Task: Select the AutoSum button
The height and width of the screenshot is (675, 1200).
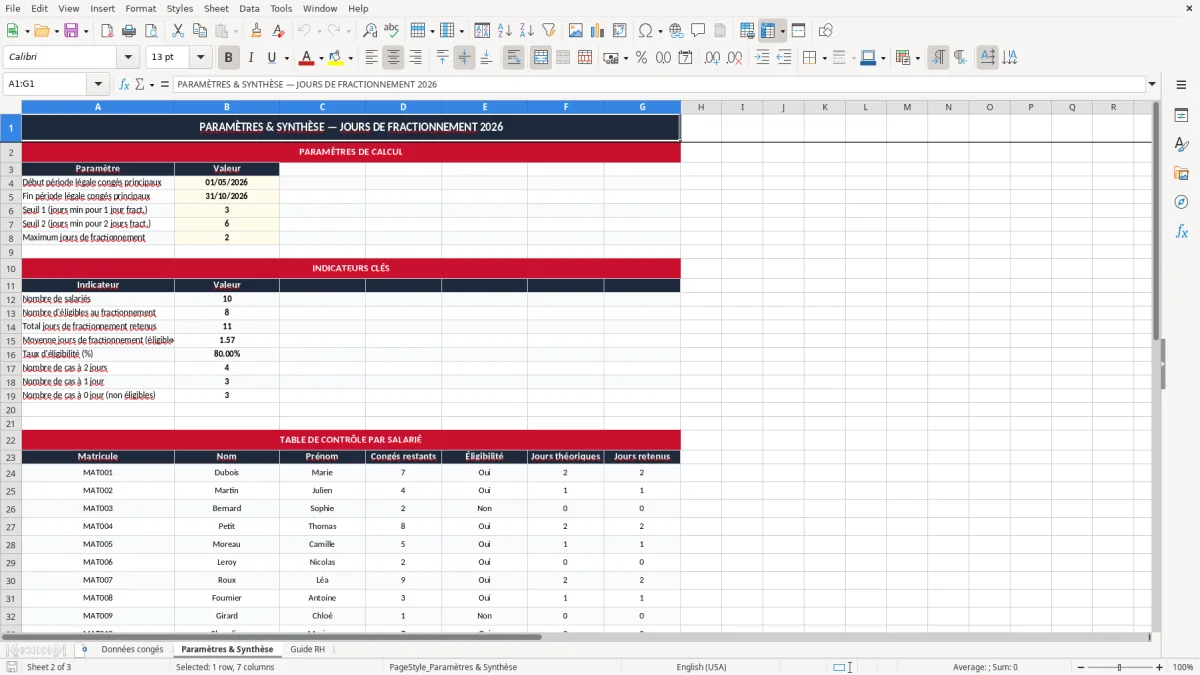Action: pyautogui.click(x=140, y=84)
